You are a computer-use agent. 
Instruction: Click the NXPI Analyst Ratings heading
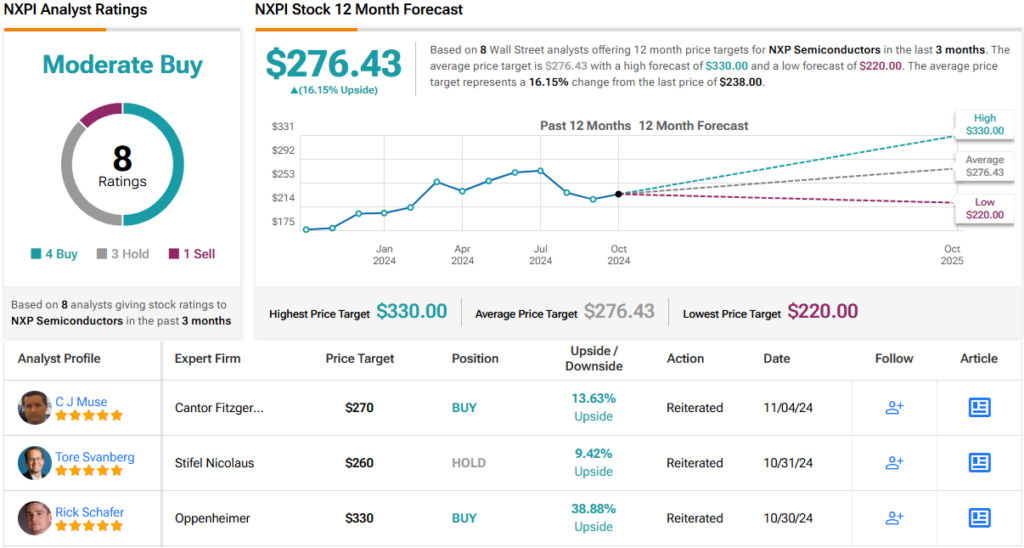(76, 10)
